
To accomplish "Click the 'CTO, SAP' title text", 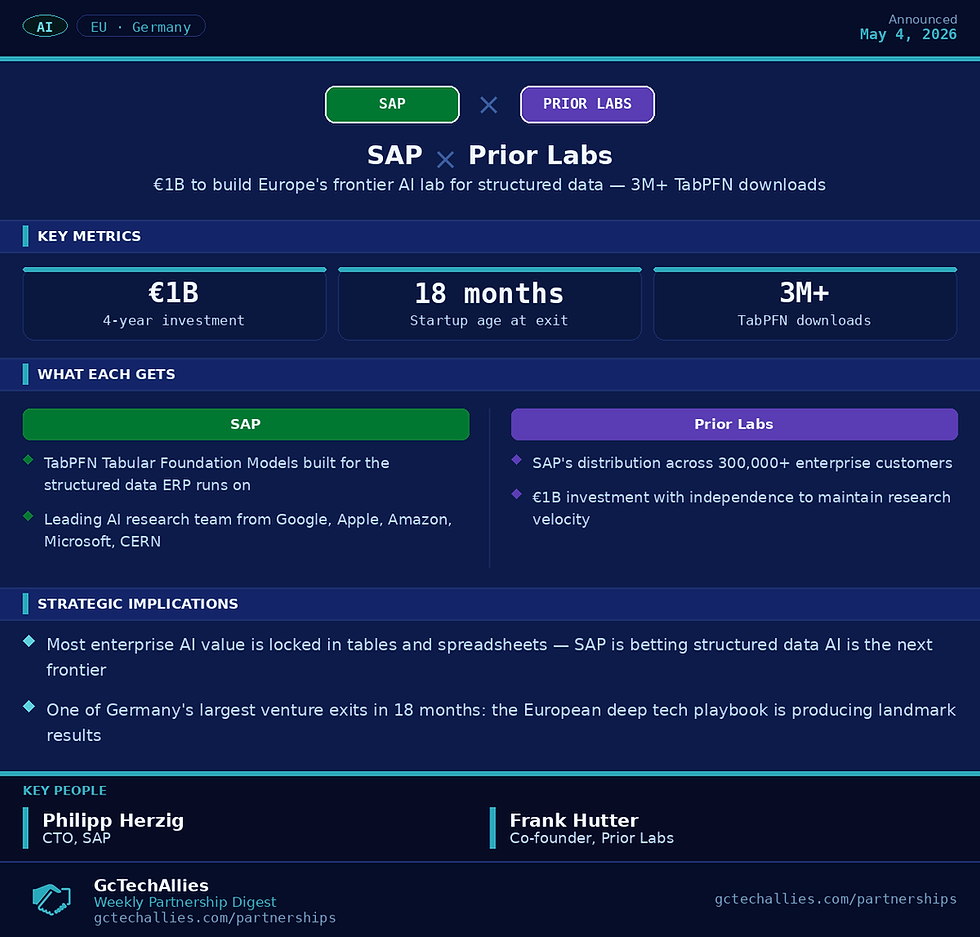I will pos(76,838).
